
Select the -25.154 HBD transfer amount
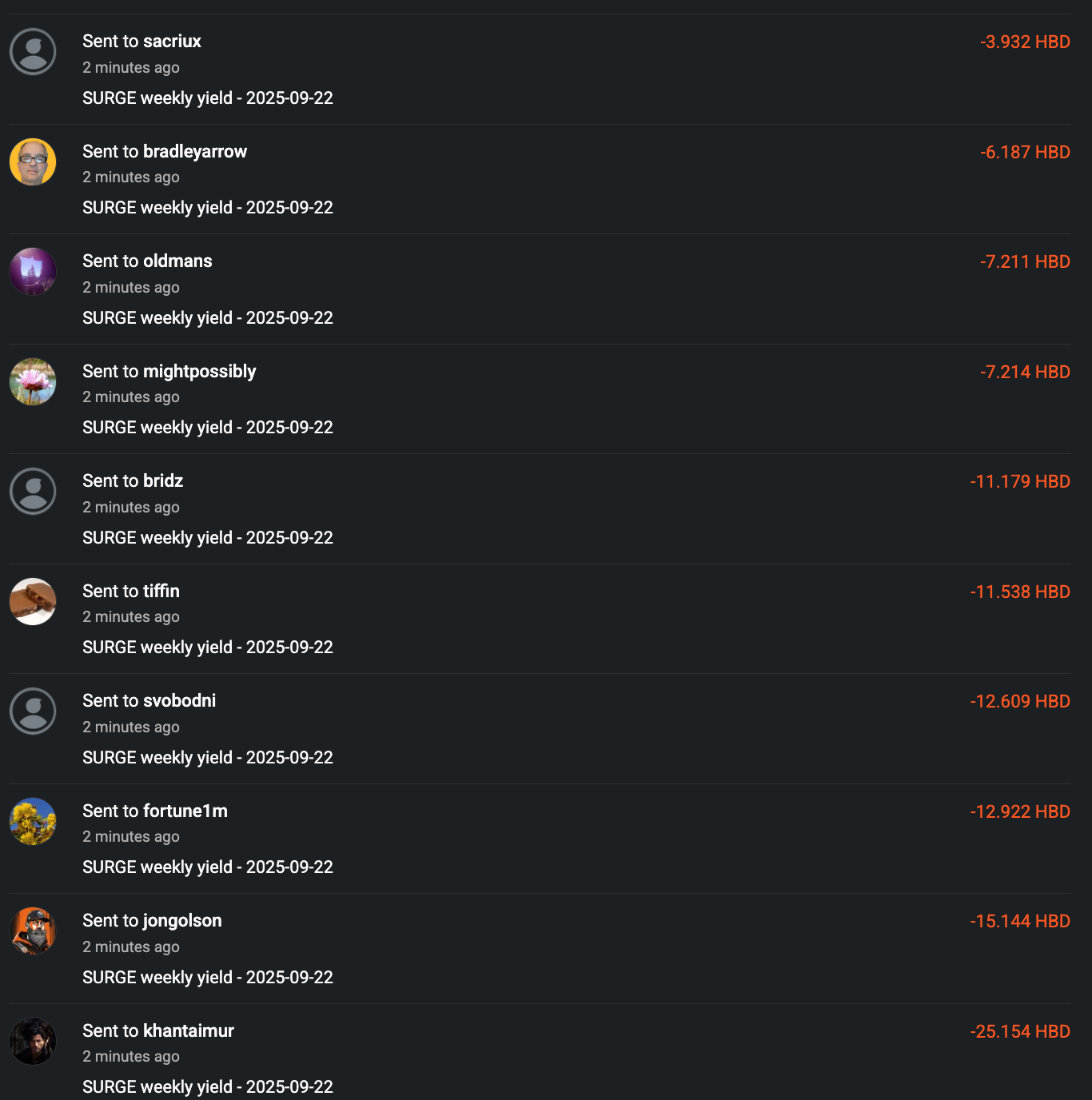click(1020, 1032)
